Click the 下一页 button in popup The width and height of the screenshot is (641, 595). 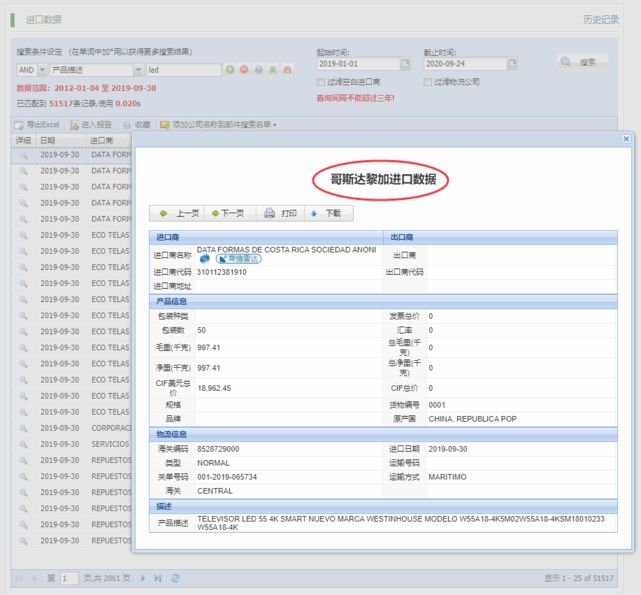(x=228, y=213)
